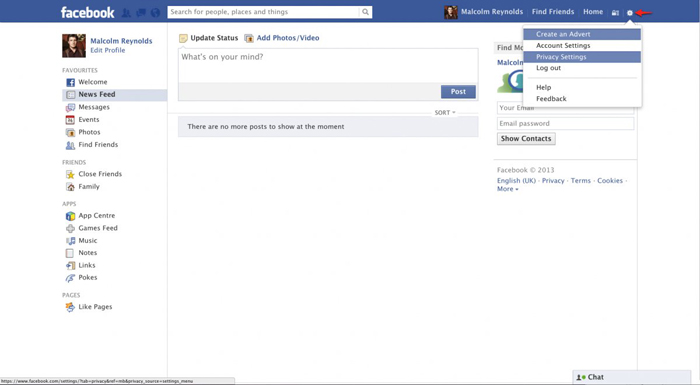
Task: Select Log out from the menu
Action: tap(582, 68)
